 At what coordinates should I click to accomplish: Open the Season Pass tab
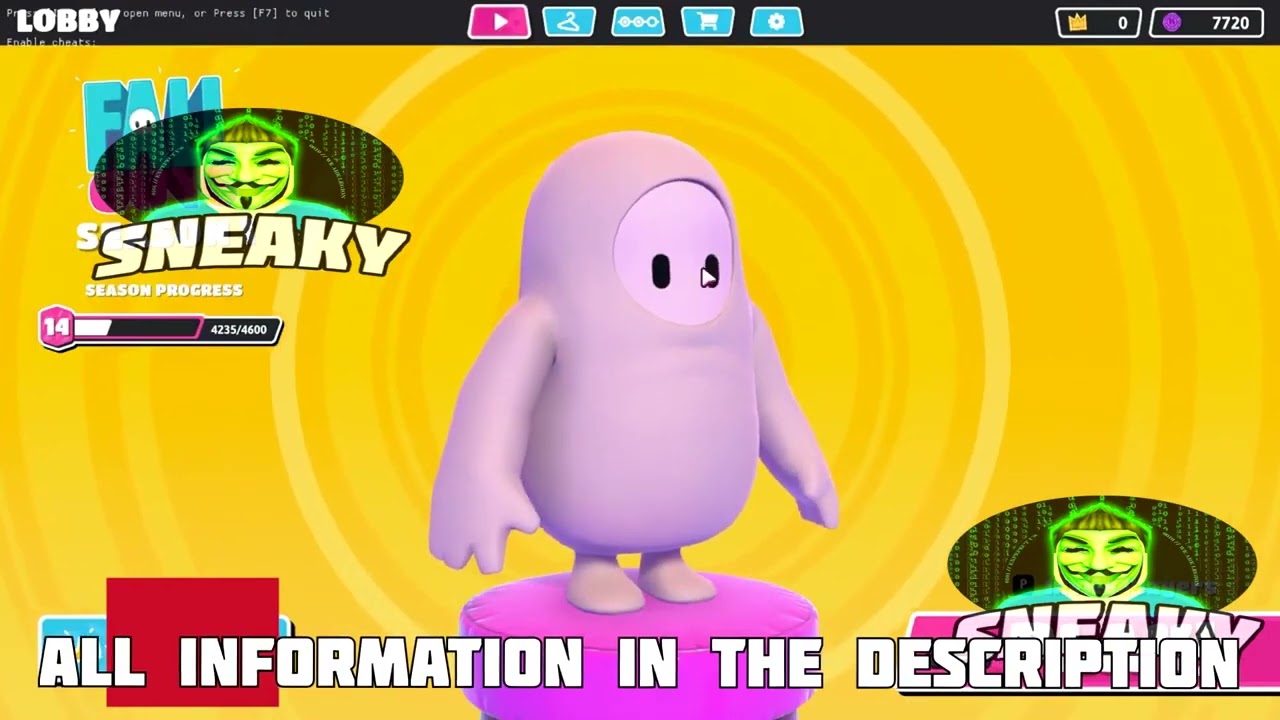(638, 21)
